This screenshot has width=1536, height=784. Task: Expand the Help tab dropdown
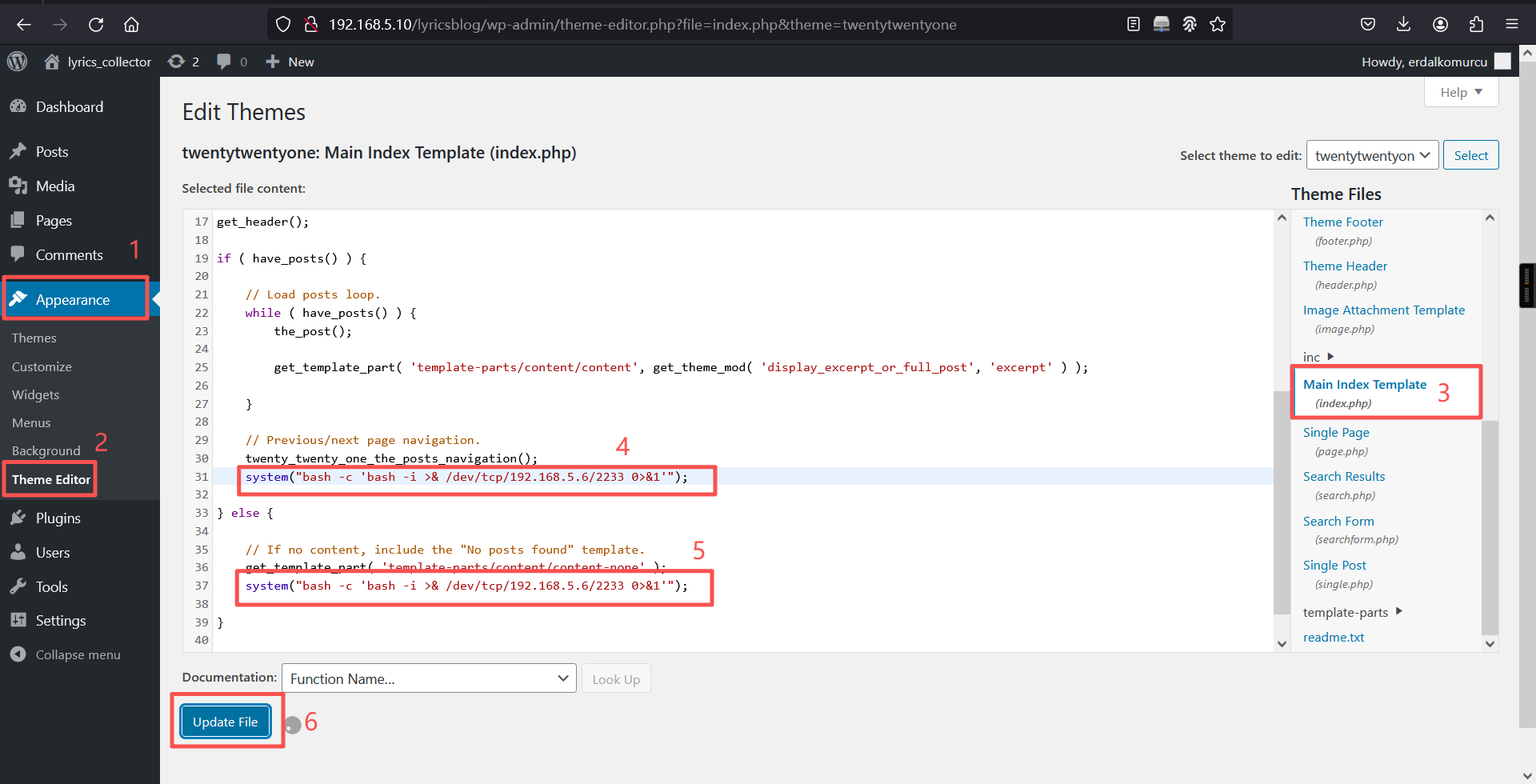(1461, 92)
